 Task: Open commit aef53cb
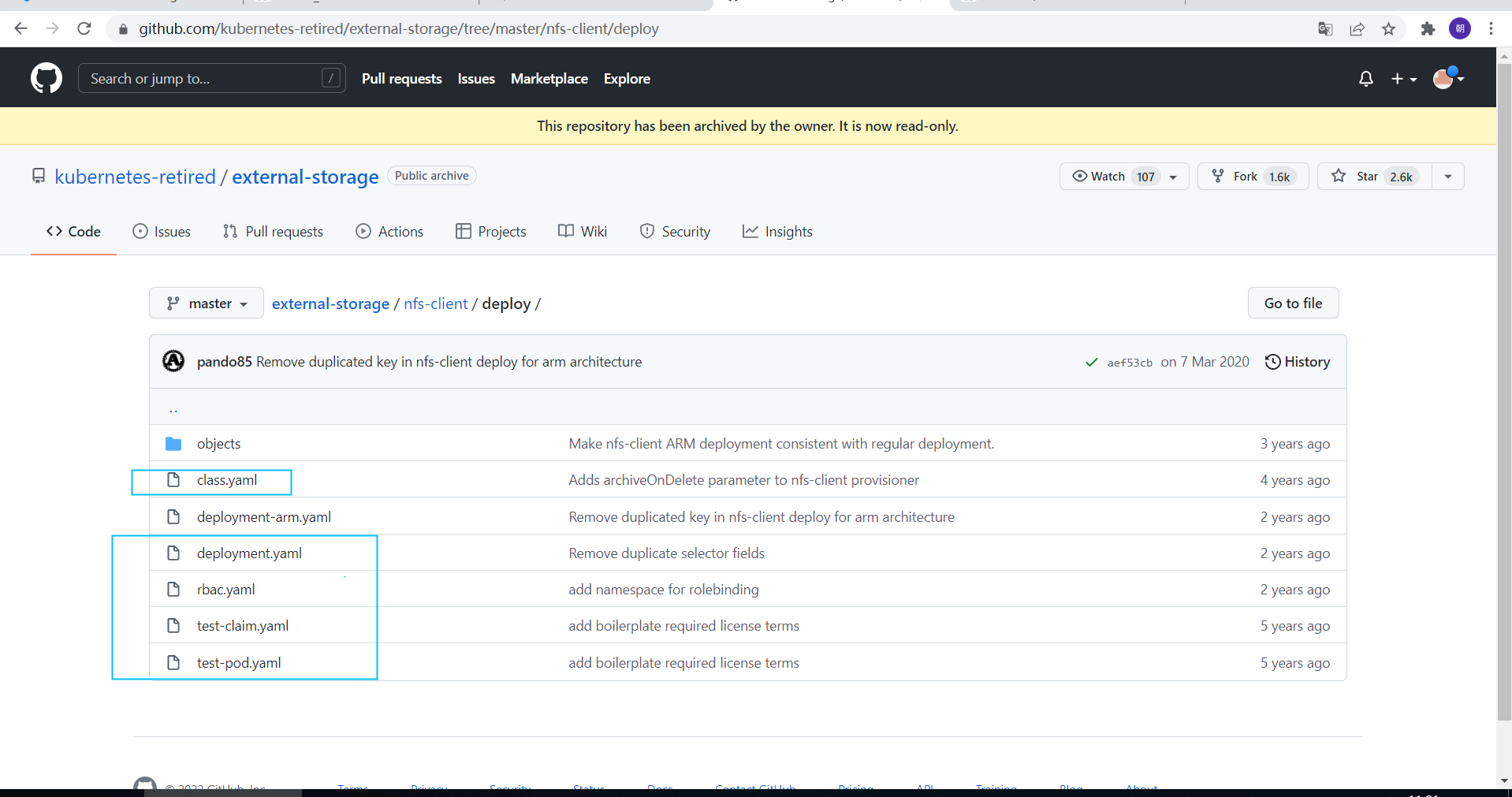pyautogui.click(x=1130, y=363)
